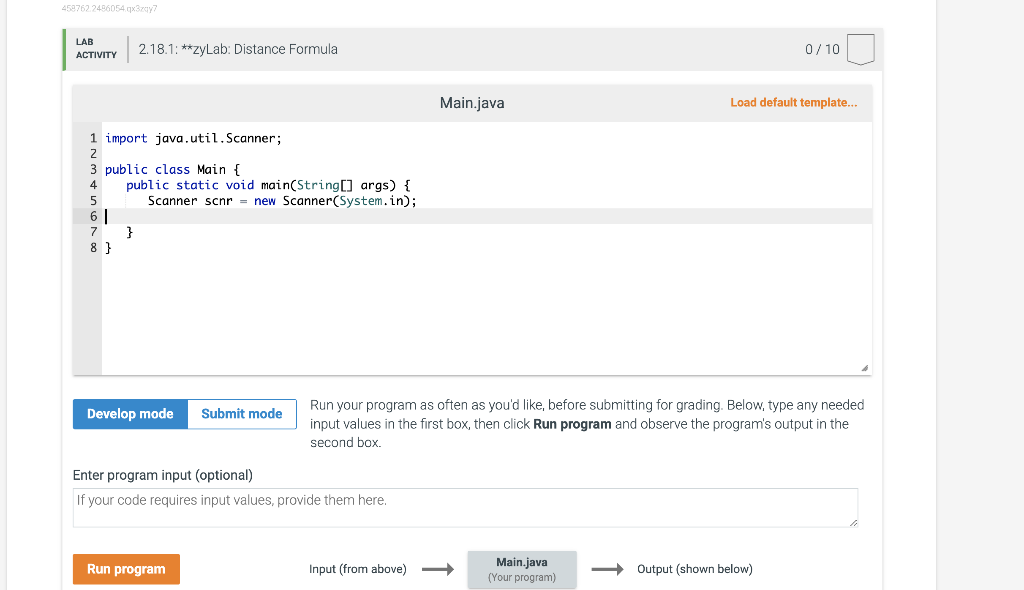Focus the program input text box
Viewport: 1024px width, 590px height.
coord(465,507)
